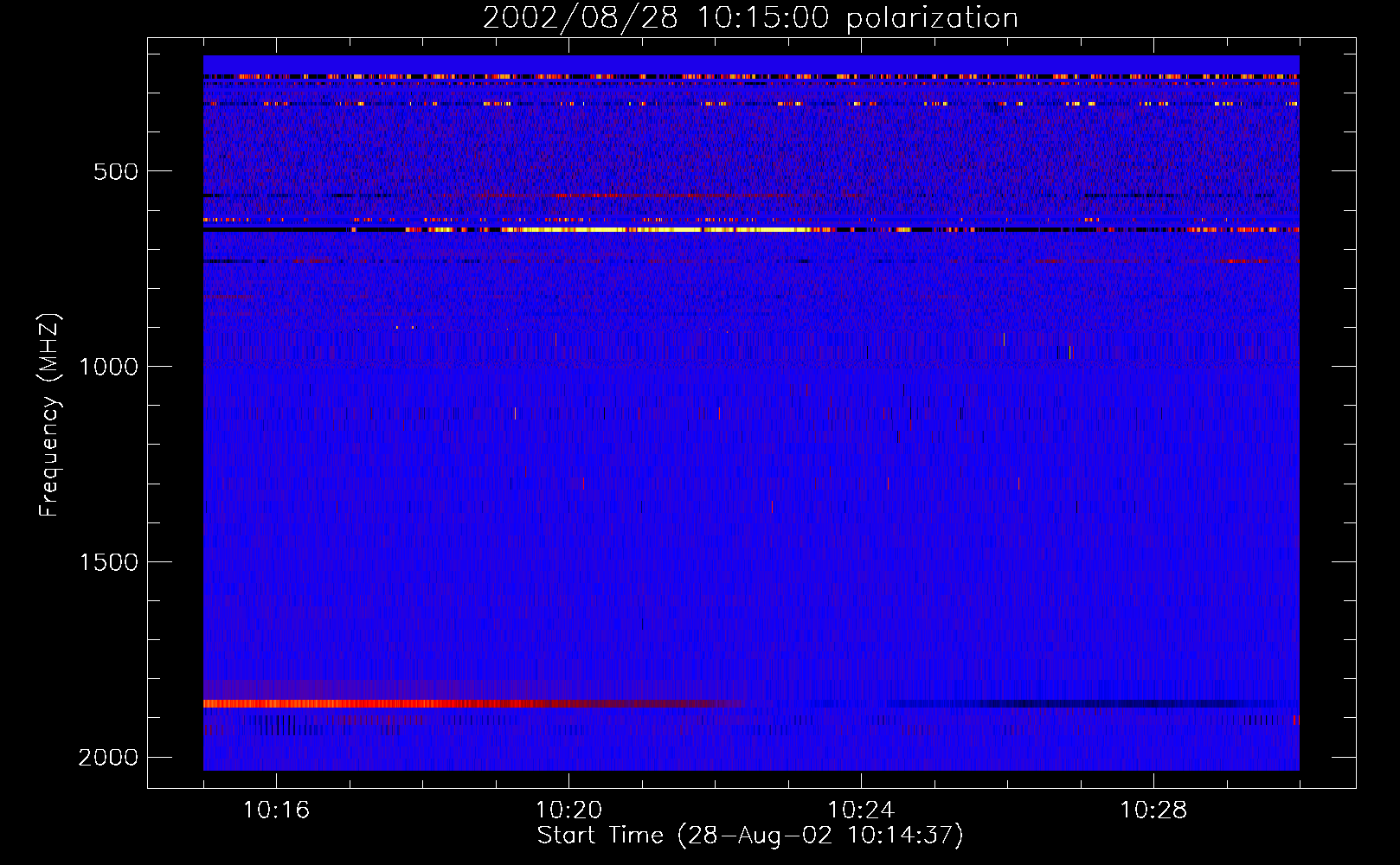
Task: Click the 1000 frequency tick label
Action: [108, 367]
